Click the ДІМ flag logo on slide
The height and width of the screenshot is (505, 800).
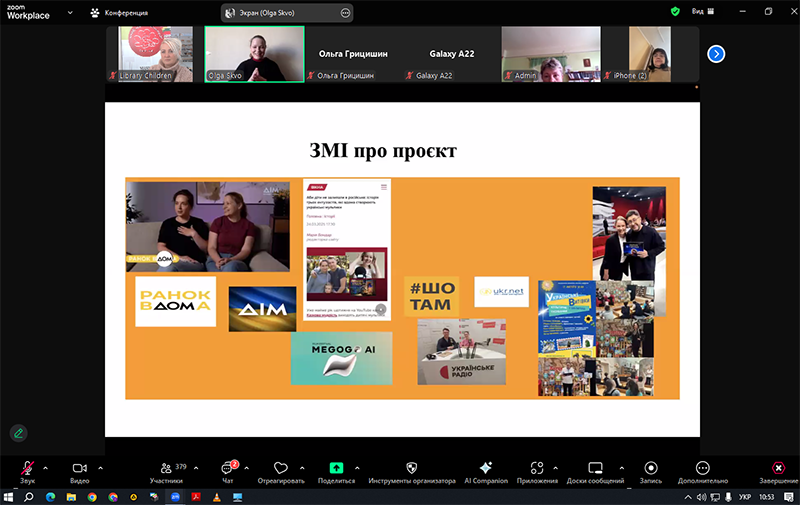262,309
